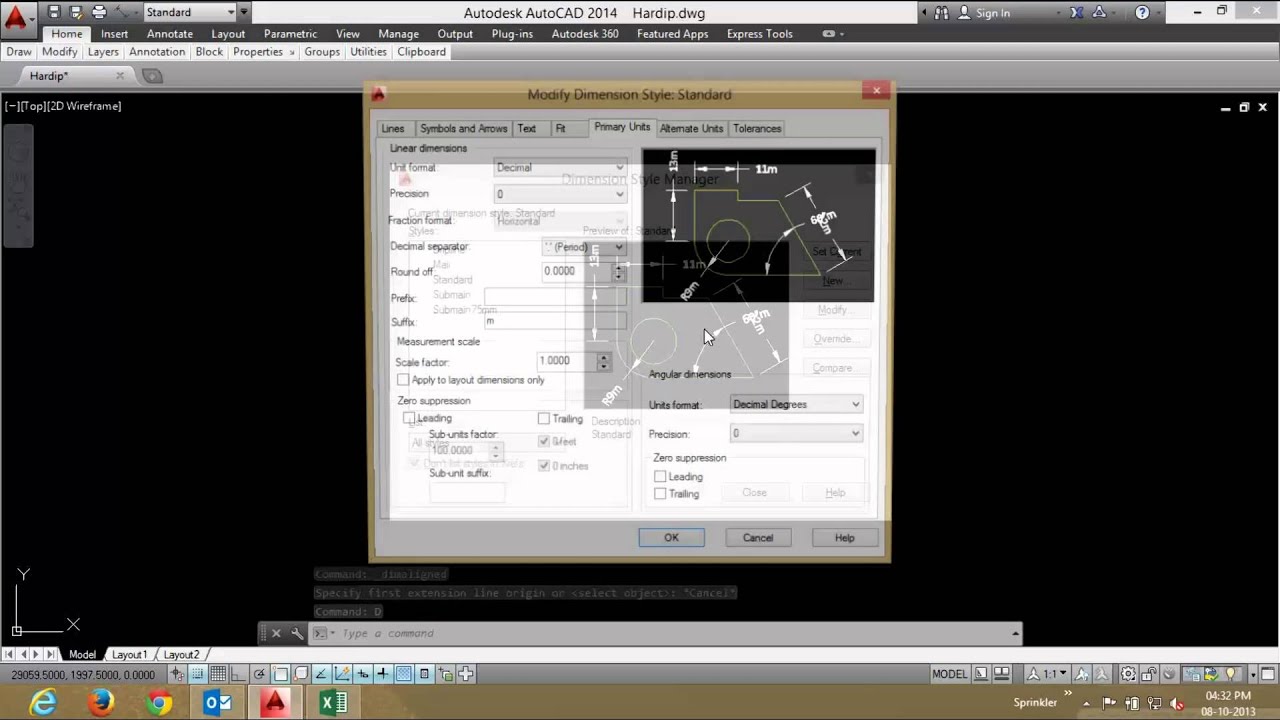Image resolution: width=1280 pixels, height=720 pixels.
Task: Click OK in Modify Dimension Style dialog
Action: pyautogui.click(x=671, y=538)
